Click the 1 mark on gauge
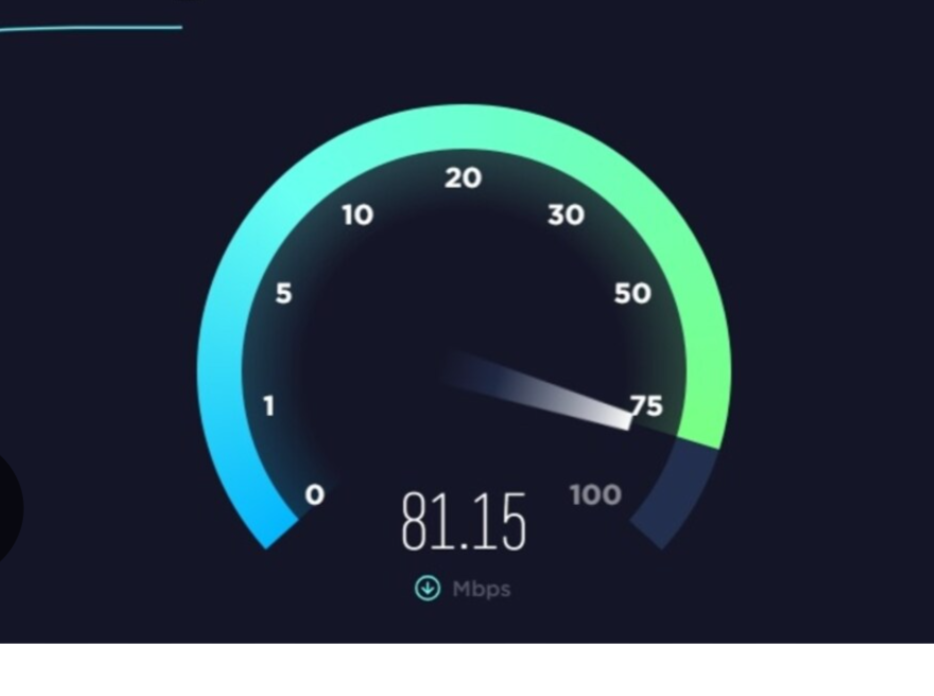Screen dimensions: 934x696 click(x=269, y=406)
